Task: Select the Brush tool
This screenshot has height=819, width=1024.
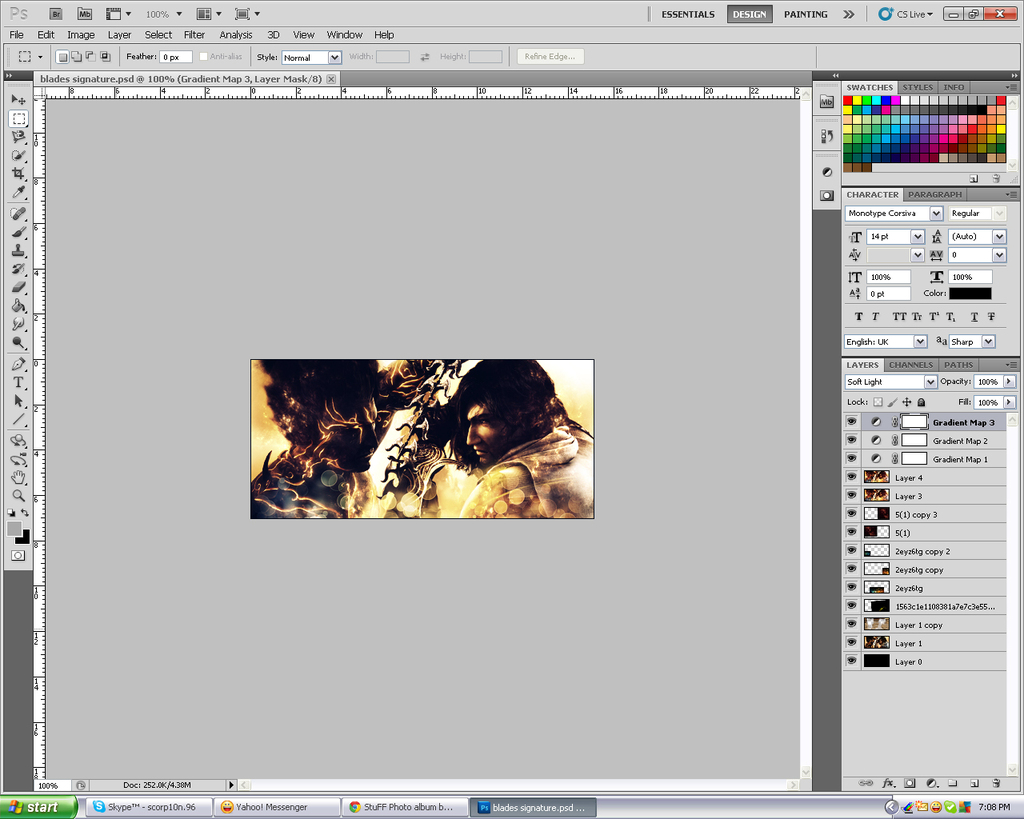Action: point(18,233)
